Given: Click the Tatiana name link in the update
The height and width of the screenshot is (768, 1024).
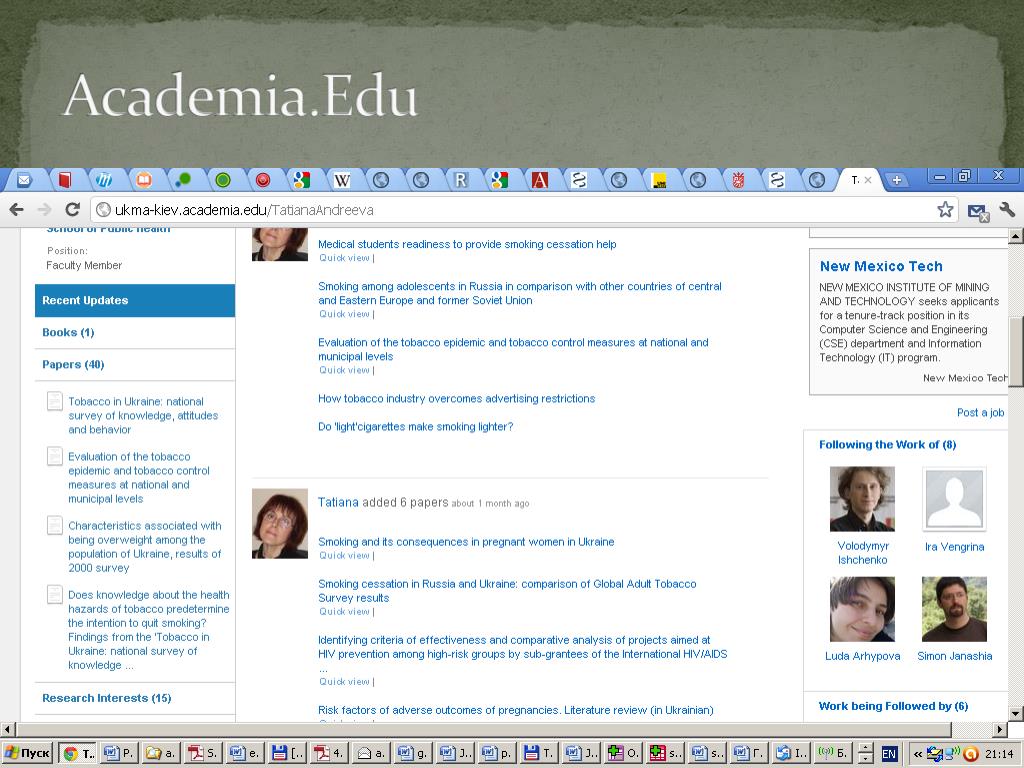Looking at the screenshot, I should (x=338, y=502).
